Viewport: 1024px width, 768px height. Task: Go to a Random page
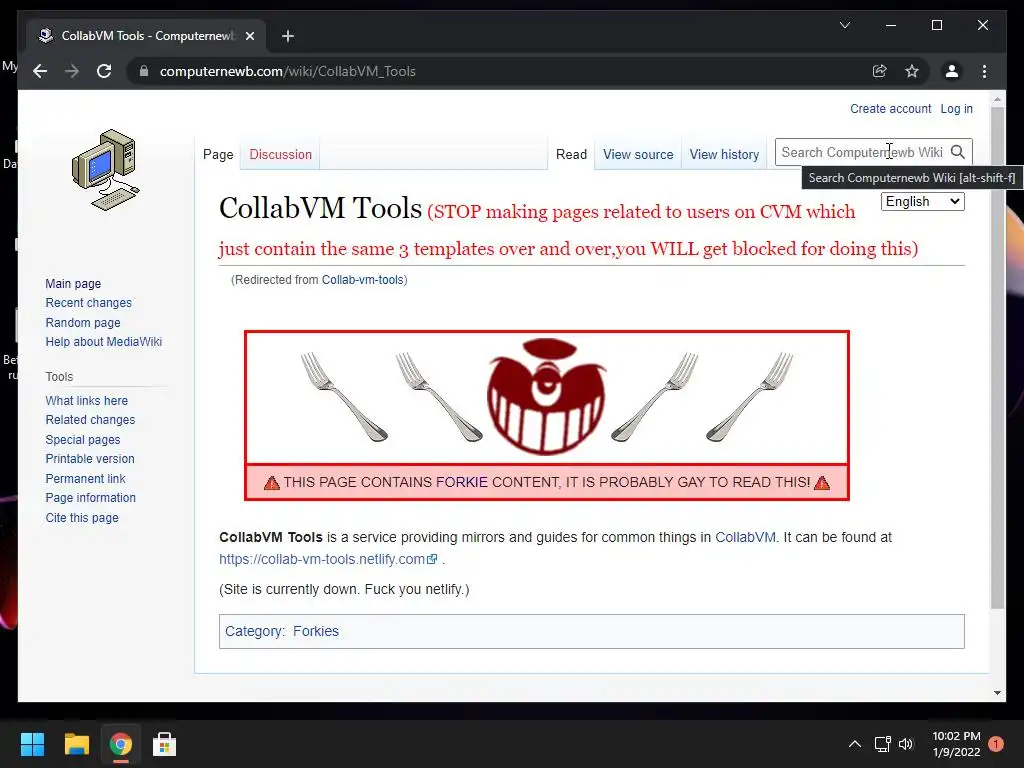82,323
